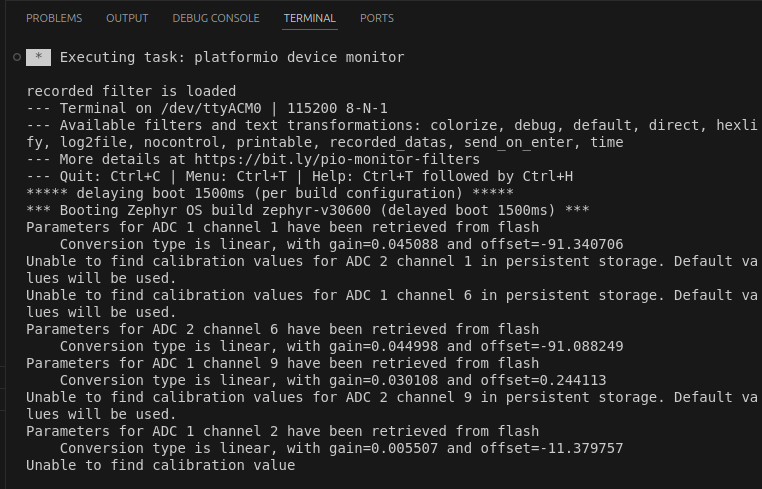Viewport: 762px width, 489px height.
Task: Click the TERMINAL tab
Action: pos(309,18)
